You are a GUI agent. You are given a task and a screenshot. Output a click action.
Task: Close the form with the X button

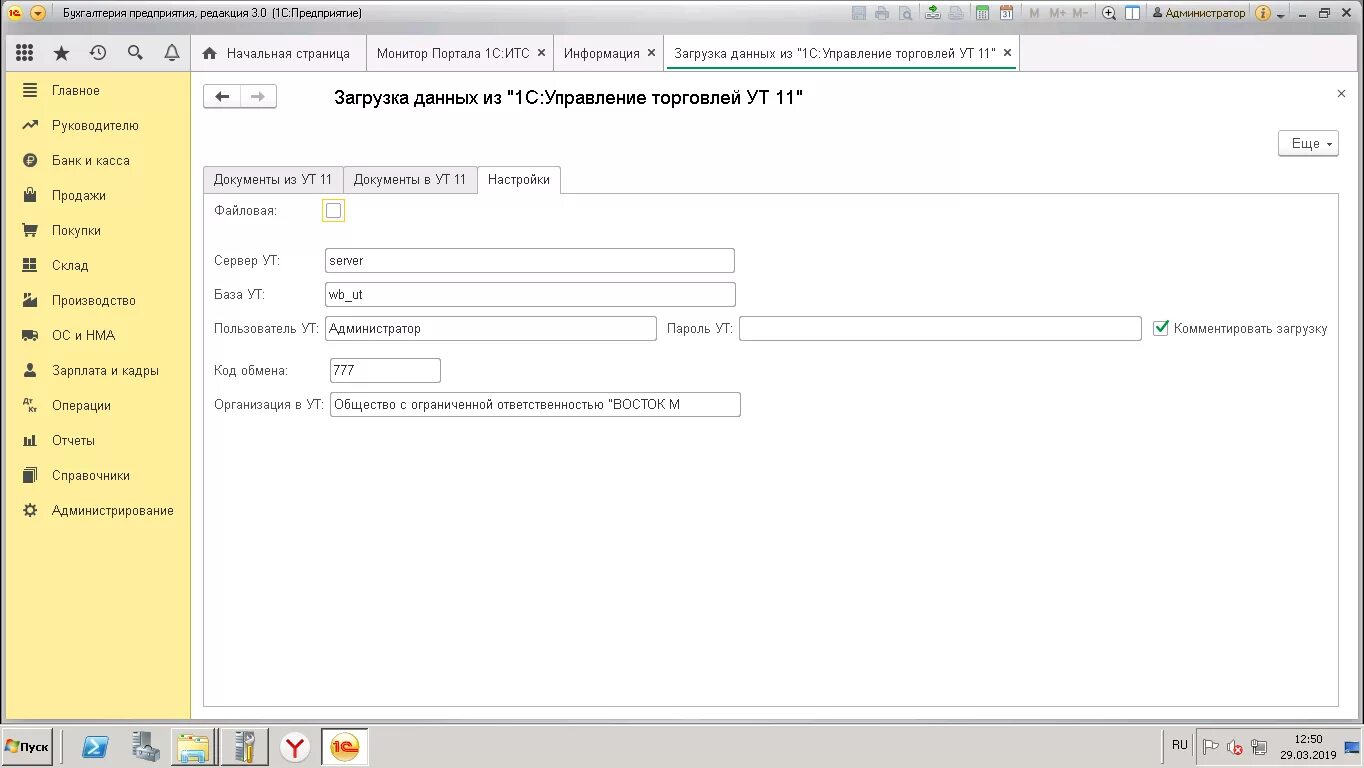point(1341,93)
